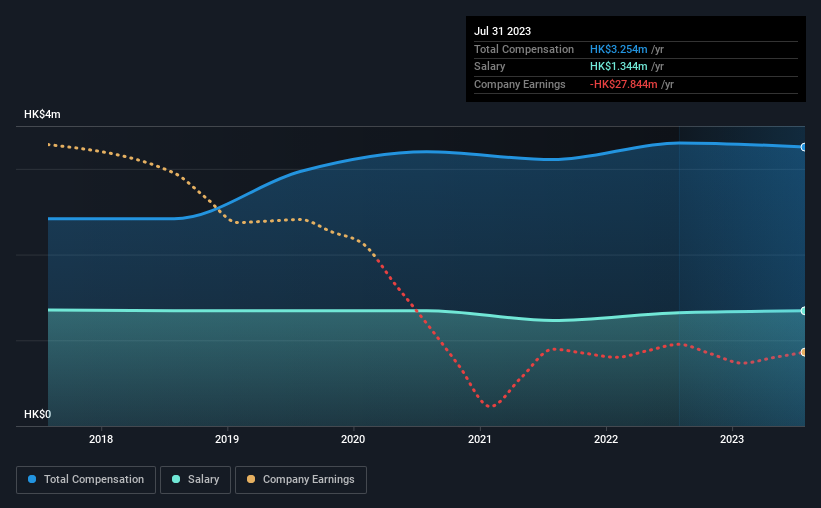Click the -HK$27.844m earnings value
This screenshot has height=508, width=821.
coord(624,84)
